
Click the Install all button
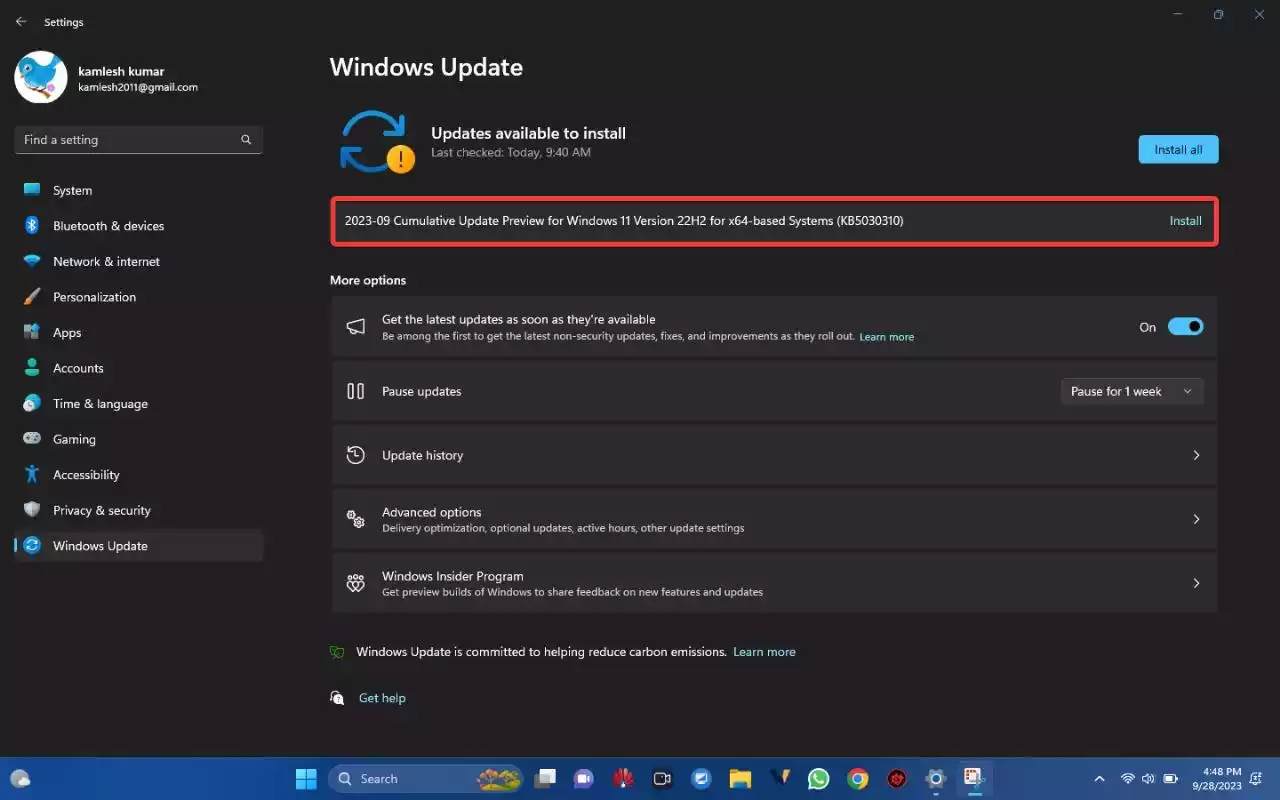pos(1178,150)
